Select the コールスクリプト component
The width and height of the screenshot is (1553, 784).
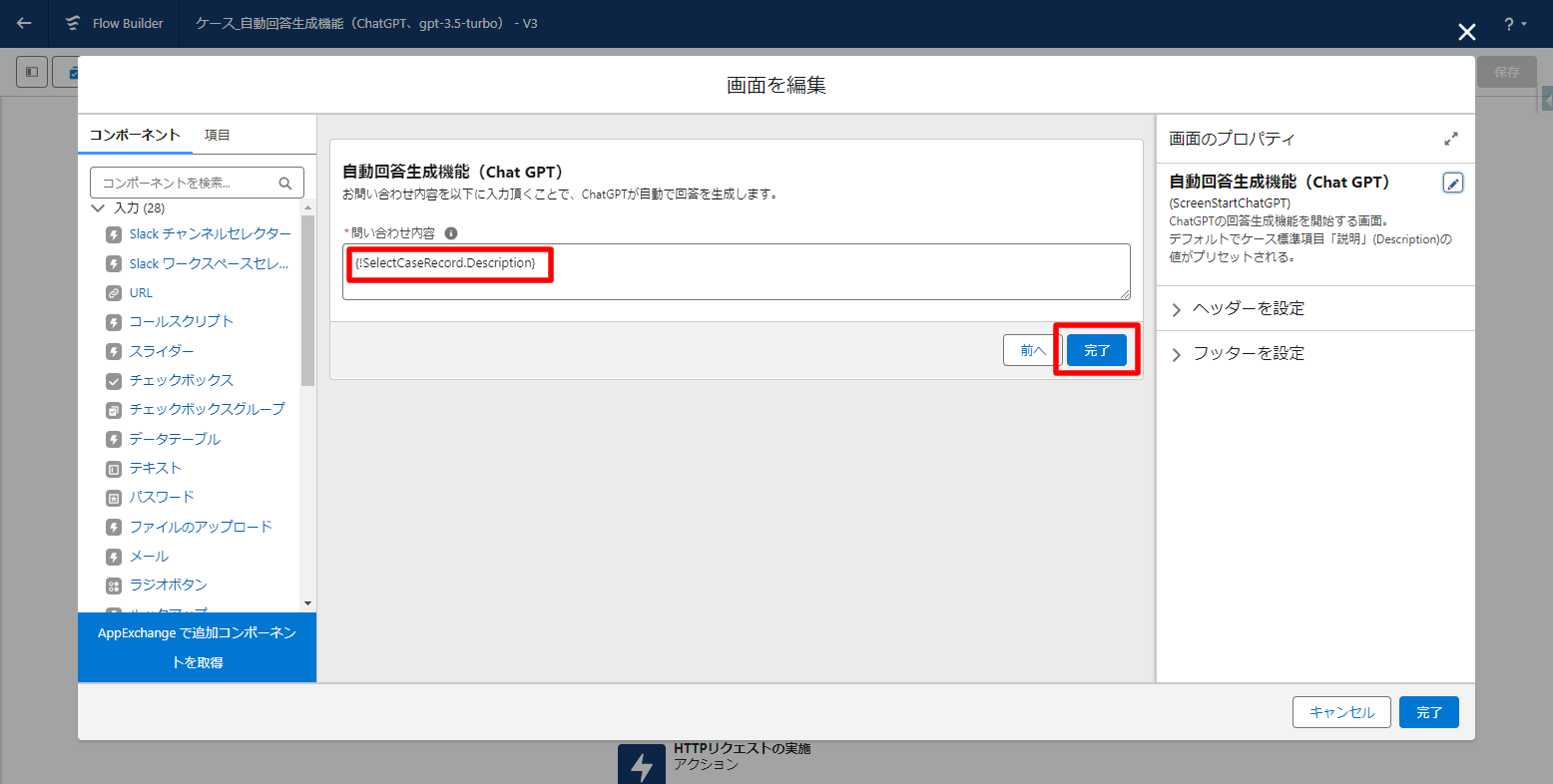pyautogui.click(x=181, y=321)
